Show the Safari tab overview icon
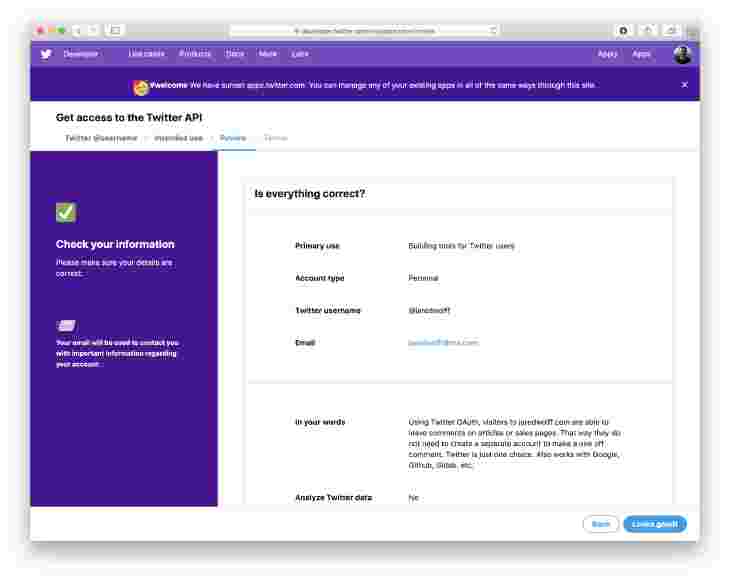The width and height of the screenshot is (730, 581). coord(671,31)
